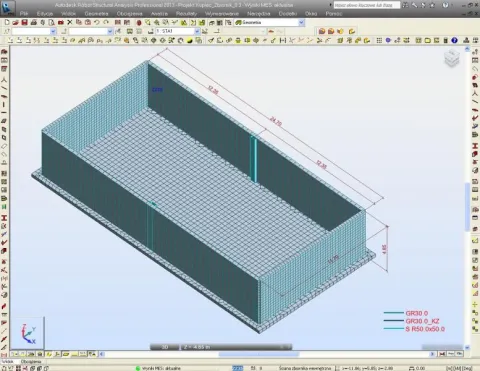Click the XYZ axis triad icon
This screenshot has height=371, width=480.
pos(28,334)
